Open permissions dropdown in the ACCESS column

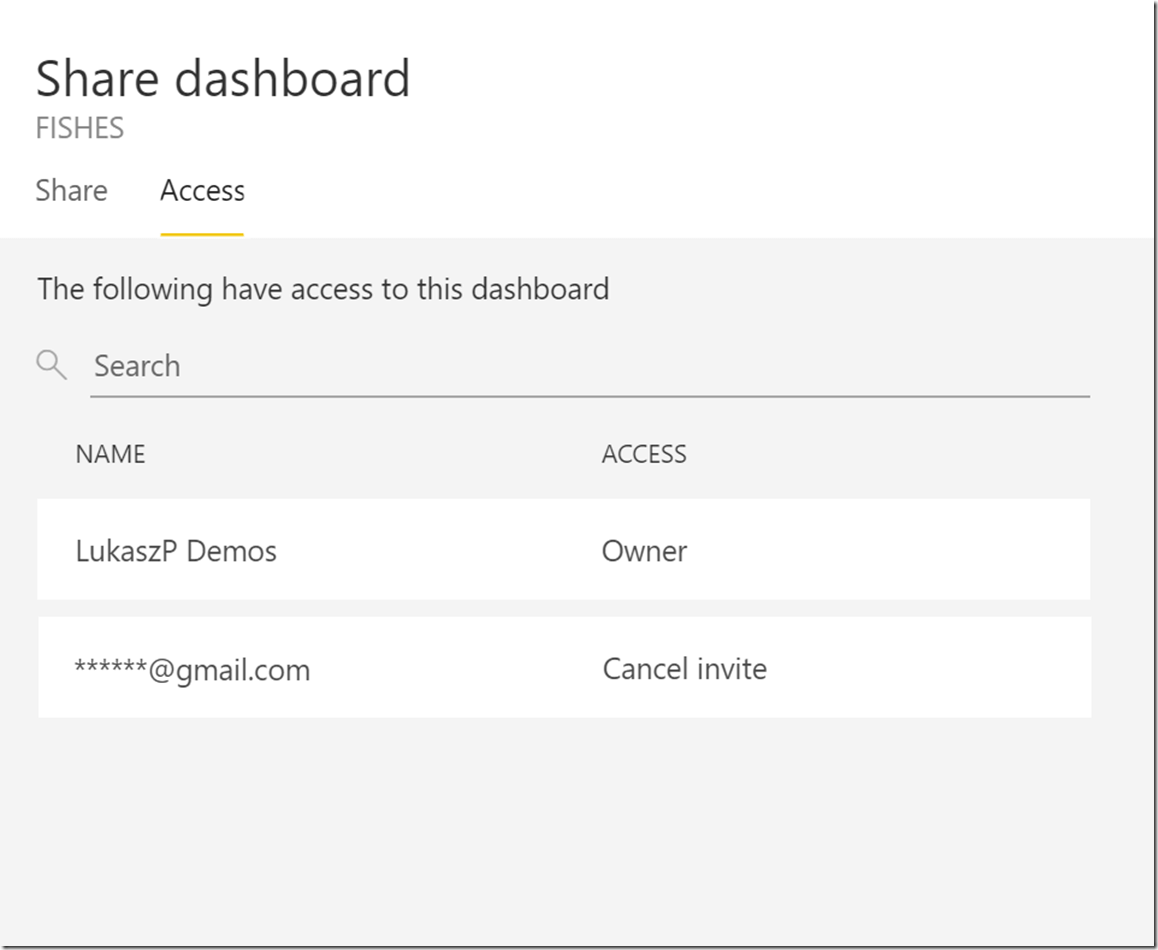tap(644, 550)
